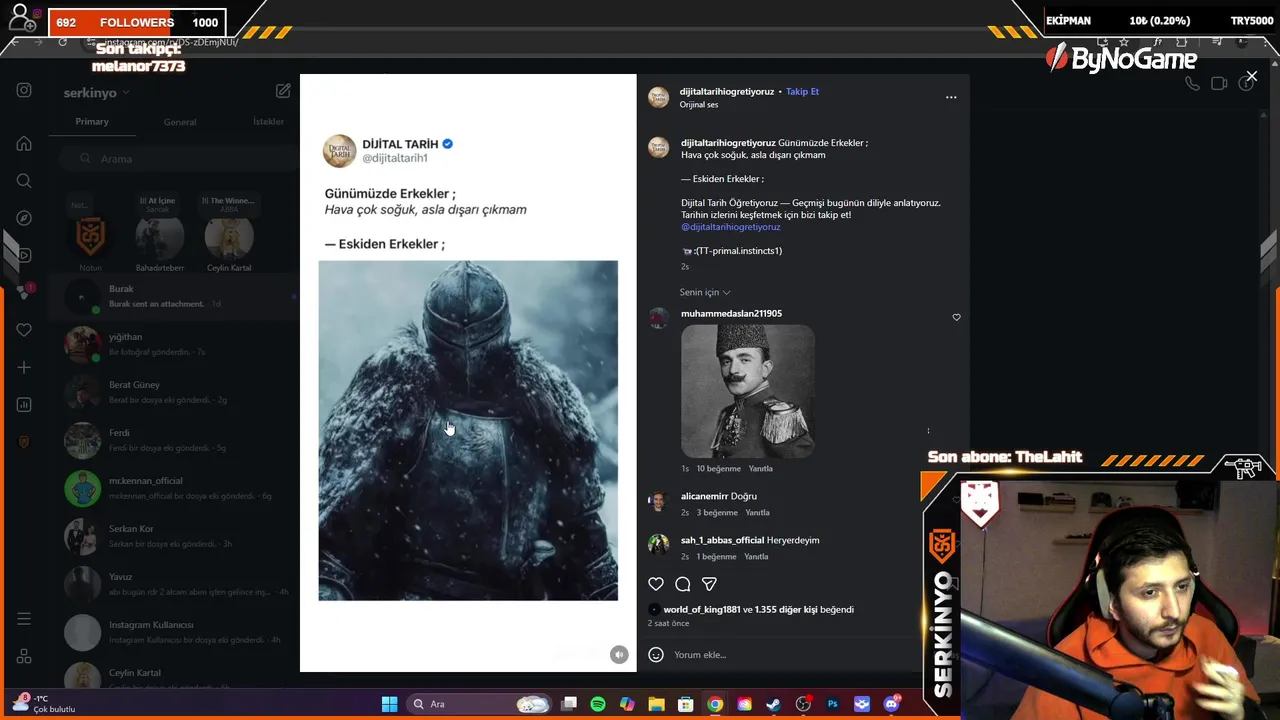
Task: Reply to alicanemirr's comment
Action: pos(757,512)
